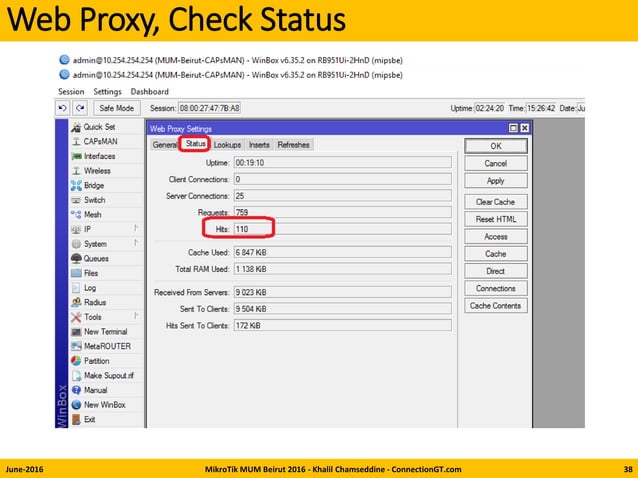The image size is (638, 478).
Task: Expand the IP submenu
Action: tap(136, 229)
